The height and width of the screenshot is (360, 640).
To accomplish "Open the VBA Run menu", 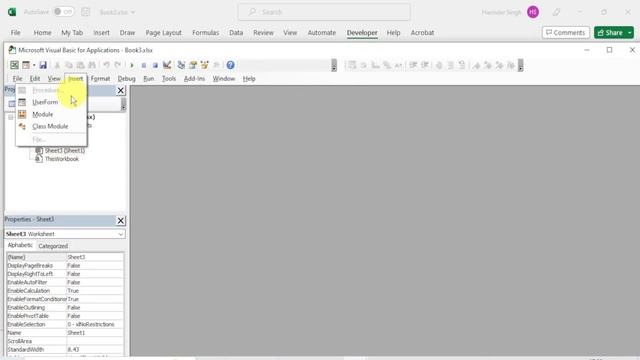I will tap(149, 78).
